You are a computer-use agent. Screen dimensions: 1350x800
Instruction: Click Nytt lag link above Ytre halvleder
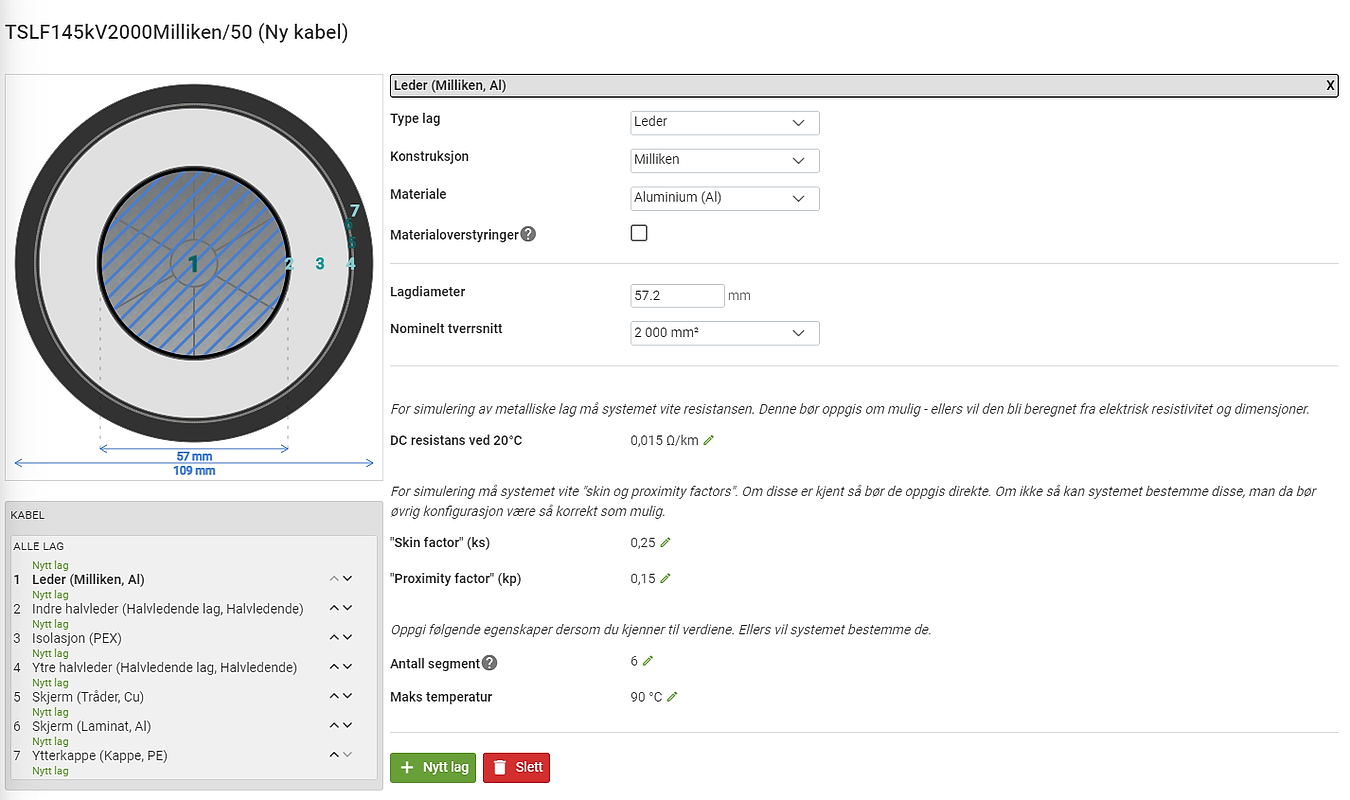click(50, 653)
